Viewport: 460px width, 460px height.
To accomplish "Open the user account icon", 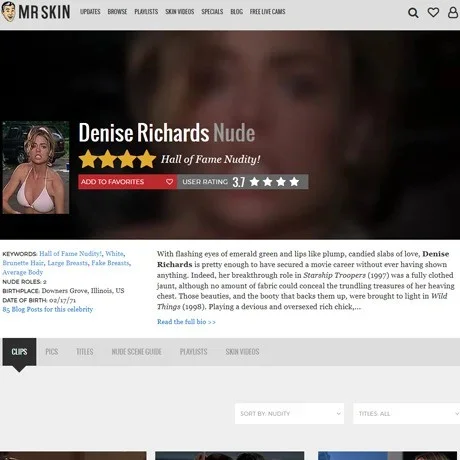I will 453,13.
